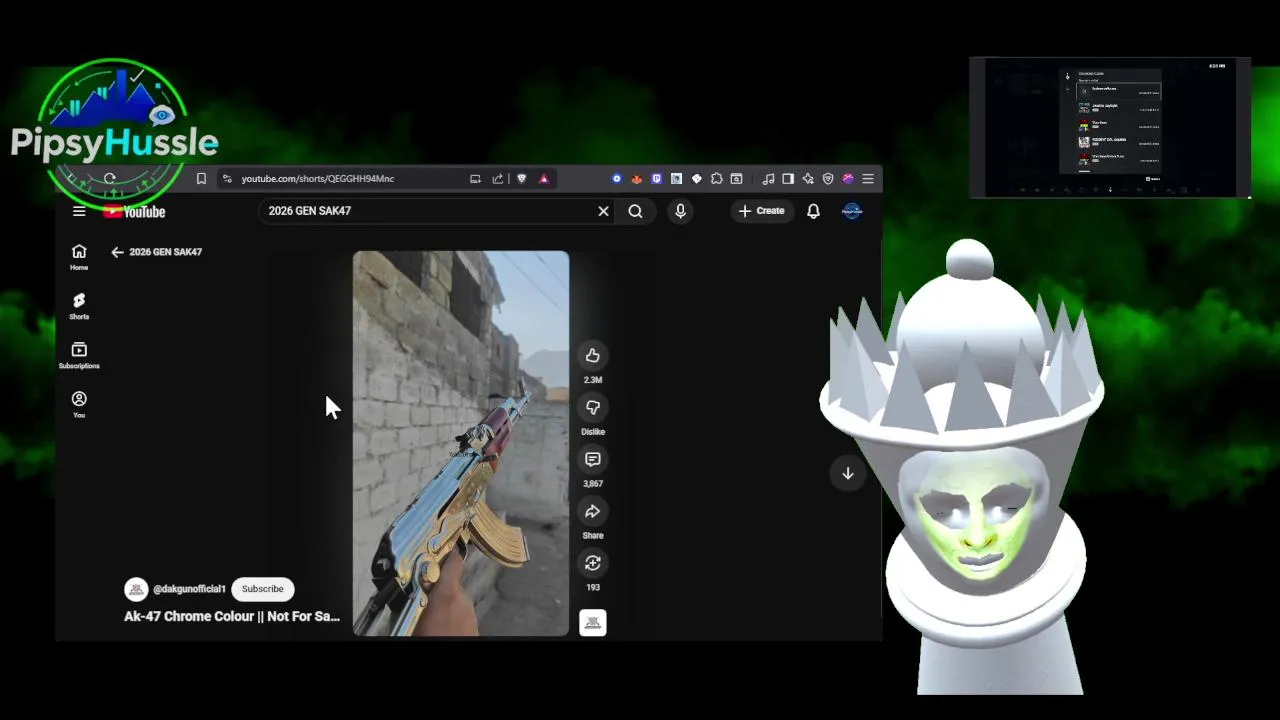Open the @dakgunofficial1 channel avatar
Screen dimensions: 1280x720
pos(136,589)
